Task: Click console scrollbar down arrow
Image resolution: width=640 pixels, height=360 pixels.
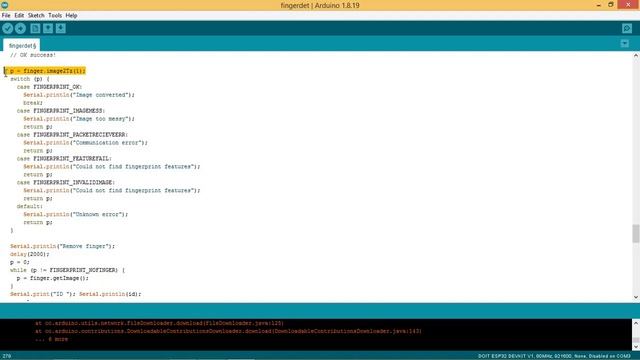Action: tap(636, 347)
